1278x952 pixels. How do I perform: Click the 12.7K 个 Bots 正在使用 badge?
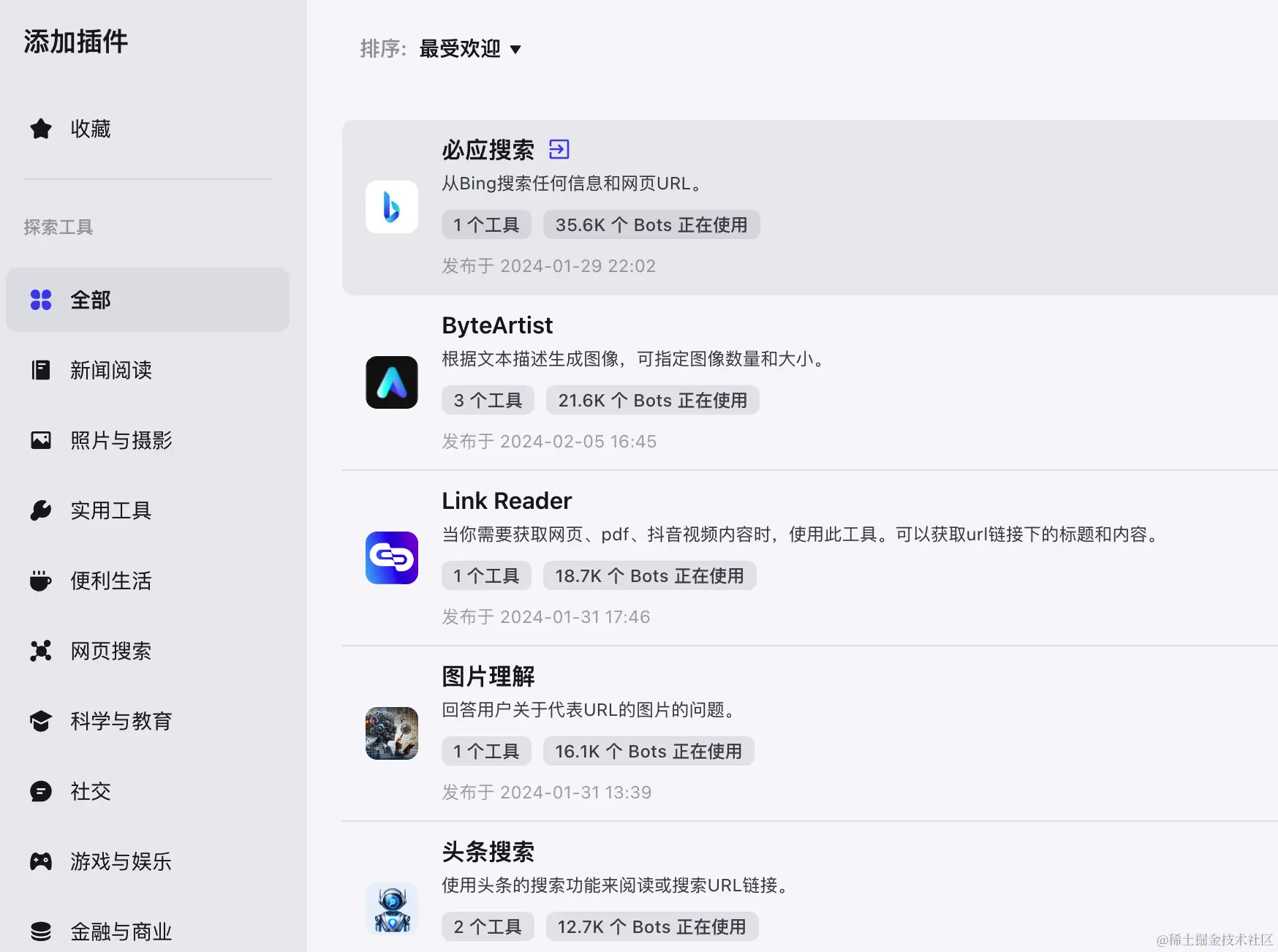pyautogui.click(x=652, y=926)
